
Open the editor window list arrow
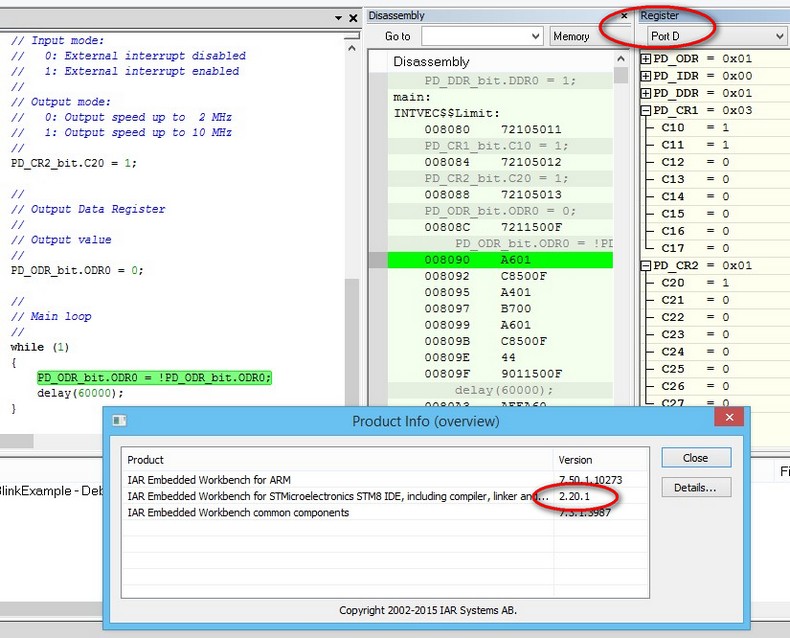point(337,19)
